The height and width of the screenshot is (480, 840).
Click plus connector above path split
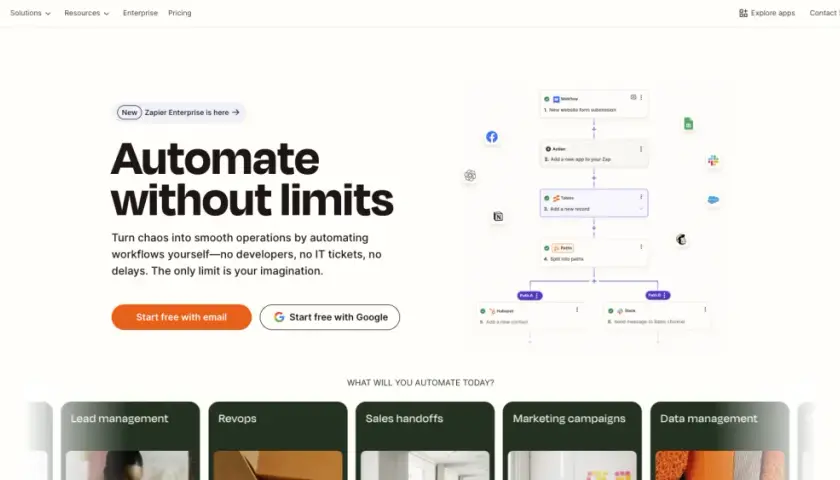click(594, 281)
